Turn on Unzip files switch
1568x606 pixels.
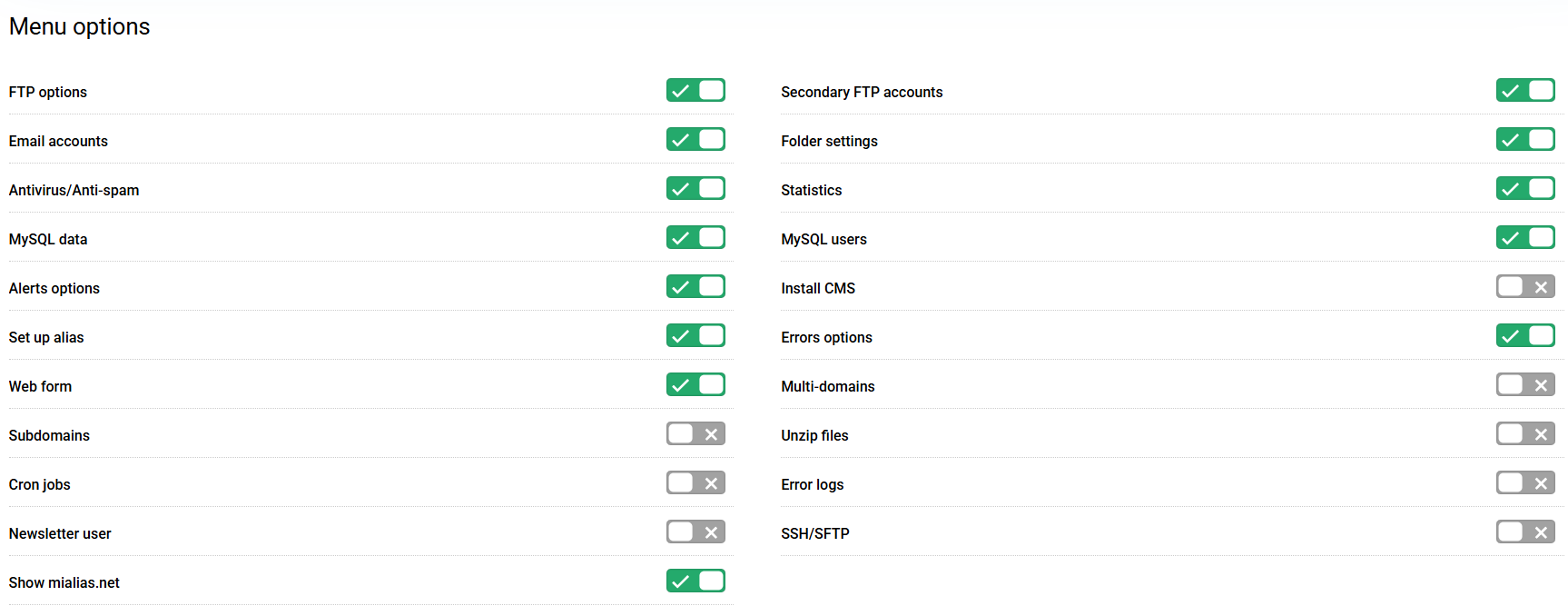point(1525,434)
